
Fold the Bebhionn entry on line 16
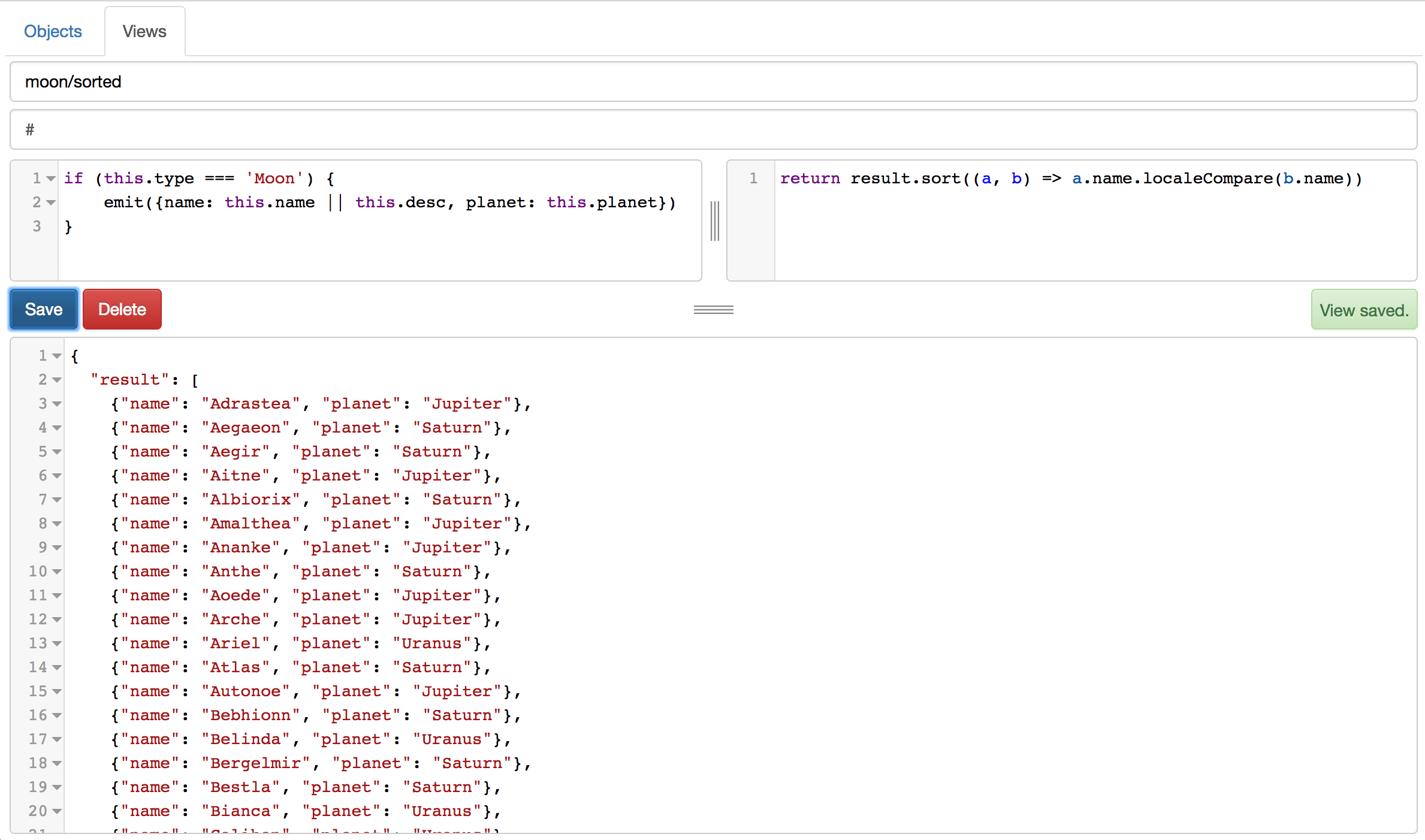tap(57, 715)
